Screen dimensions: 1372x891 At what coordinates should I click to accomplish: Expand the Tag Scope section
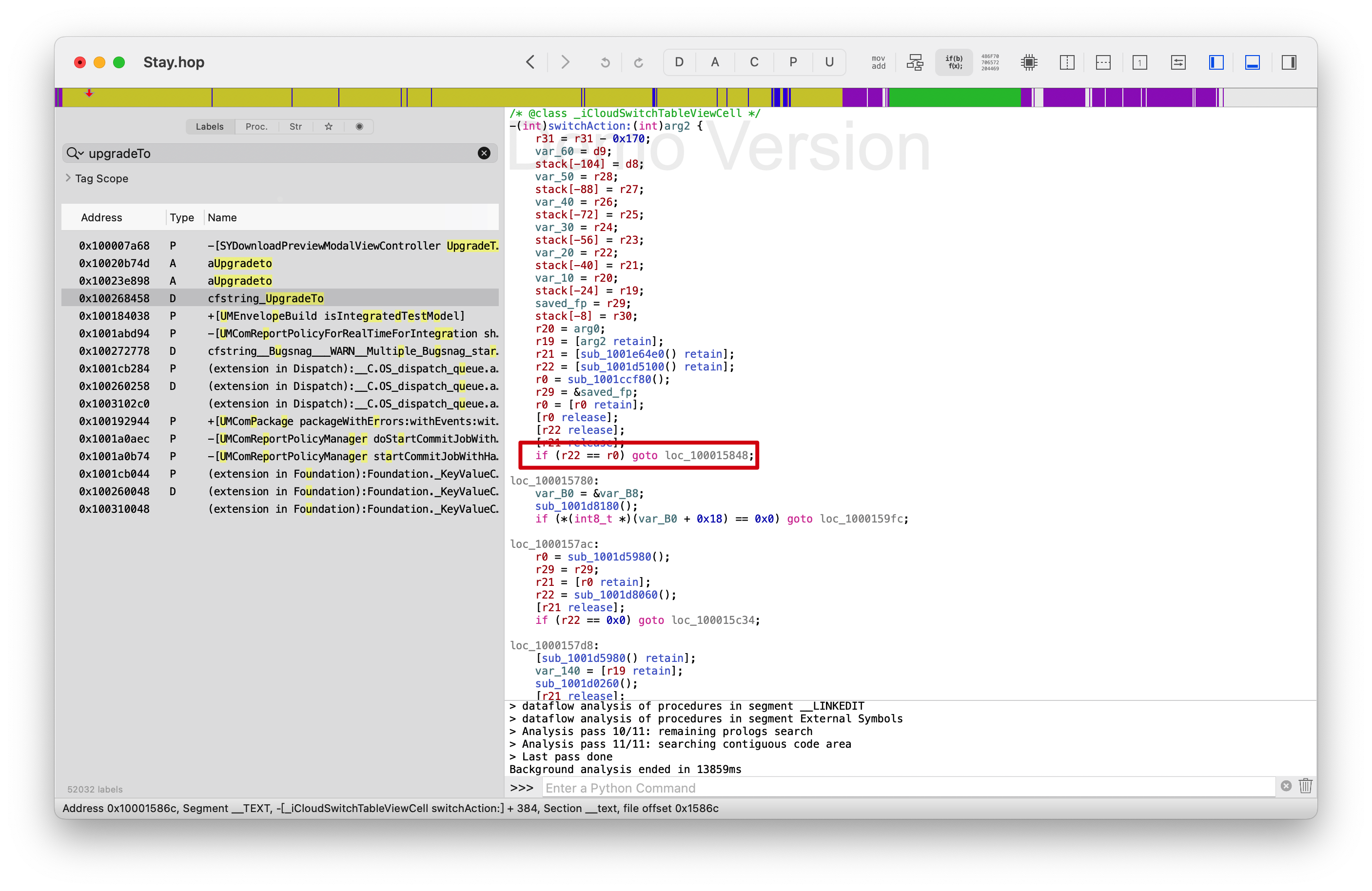69,178
